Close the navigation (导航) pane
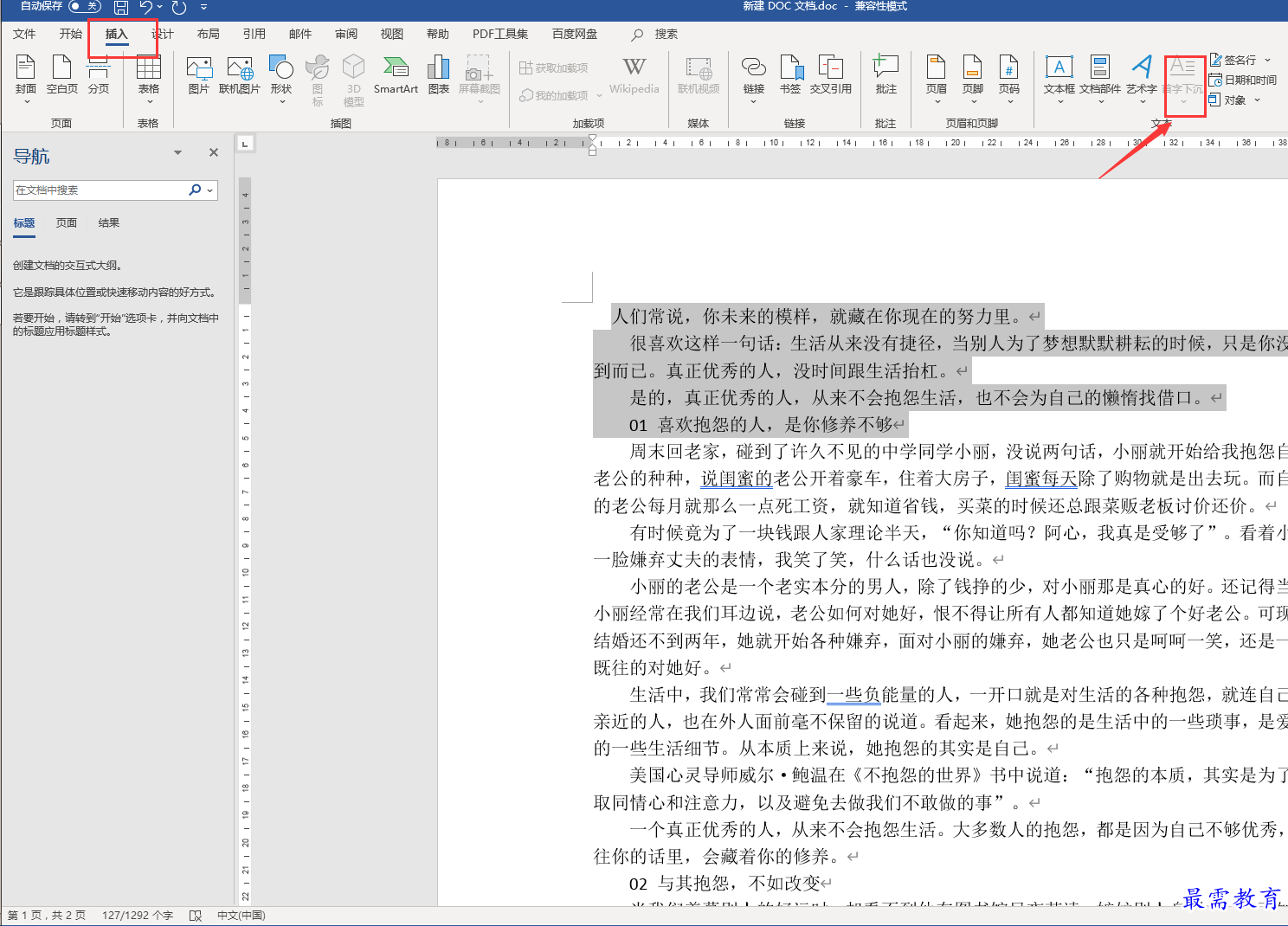1288x926 pixels. pyautogui.click(x=214, y=152)
